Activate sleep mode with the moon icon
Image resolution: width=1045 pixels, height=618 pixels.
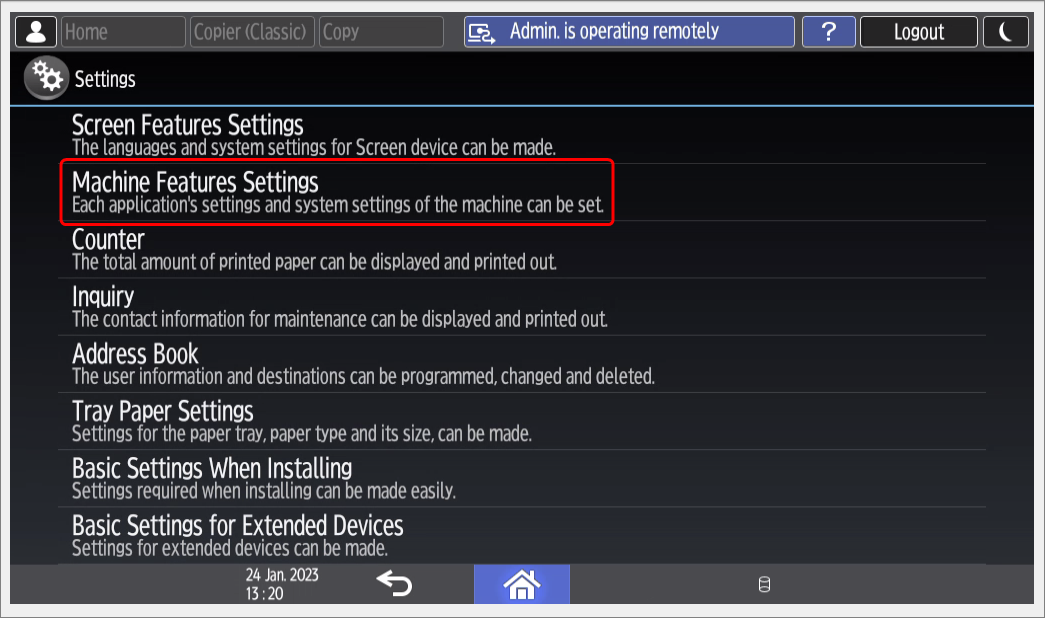pos(1006,32)
